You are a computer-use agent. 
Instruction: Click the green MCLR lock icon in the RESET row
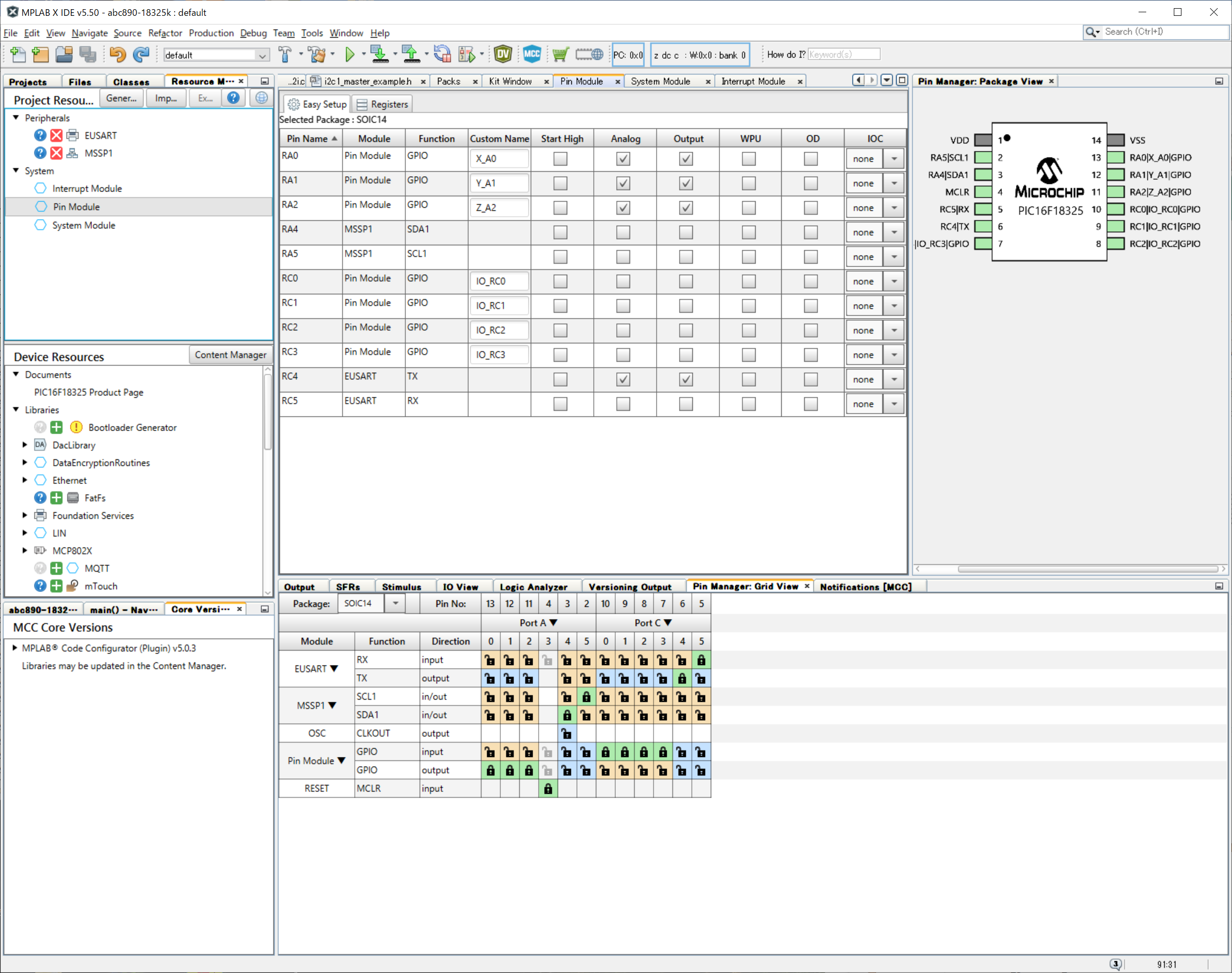(548, 789)
